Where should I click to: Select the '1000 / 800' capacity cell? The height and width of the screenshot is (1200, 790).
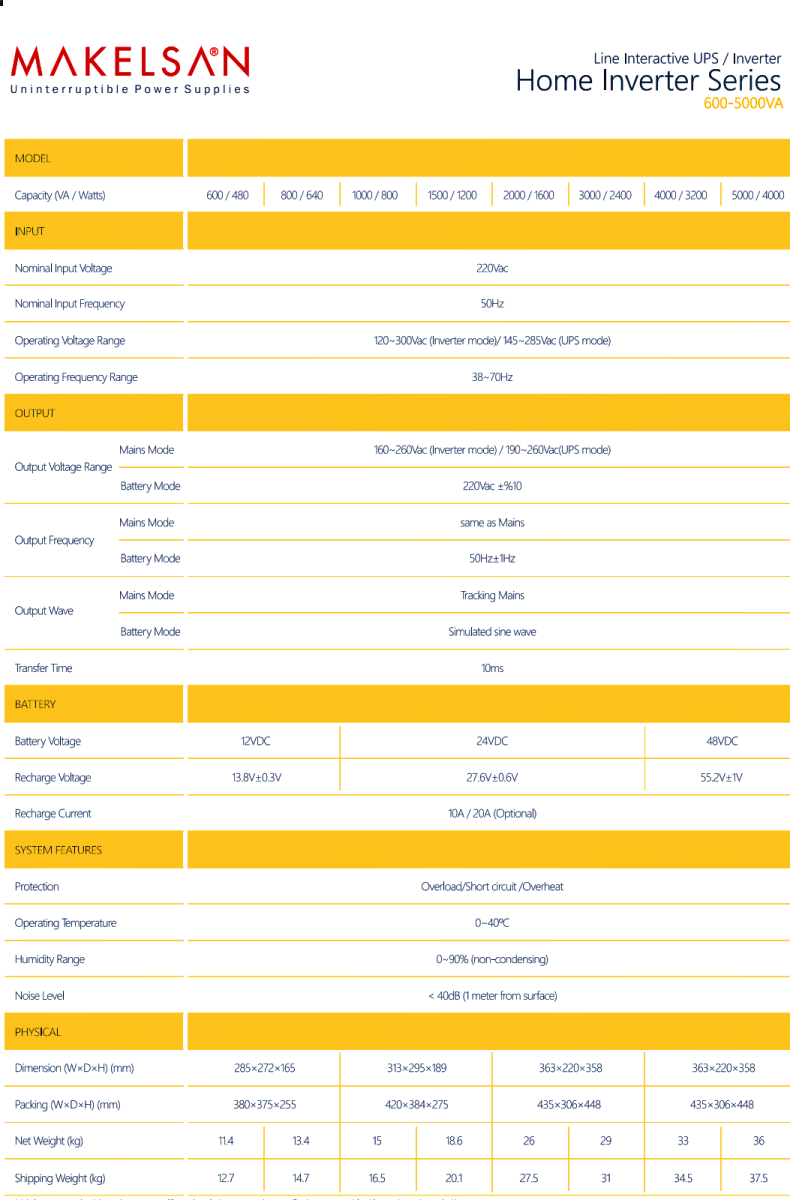[x=375, y=195]
